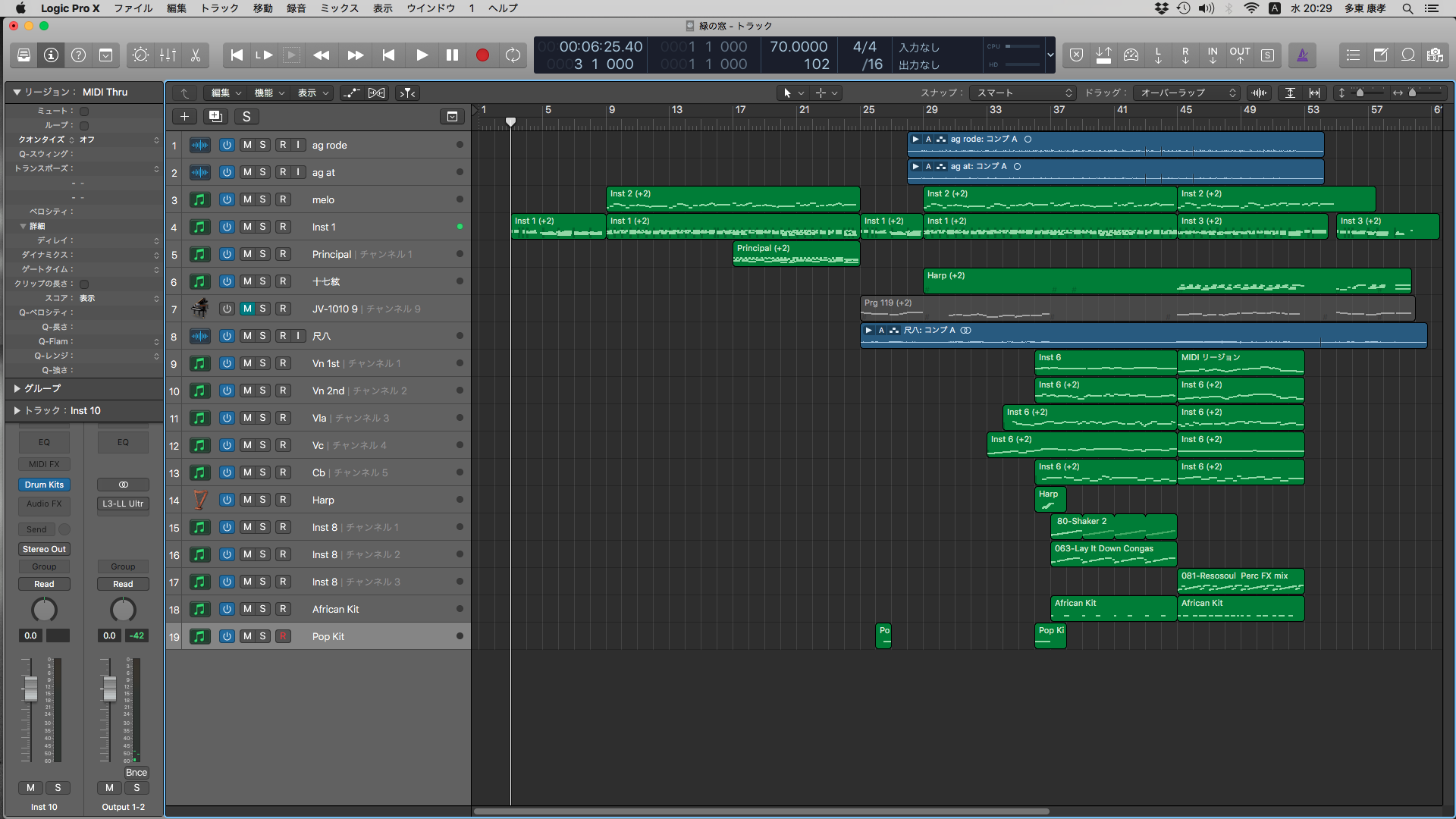Open the Loop Browser icon
This screenshot has width=1456, height=819.
point(1408,55)
